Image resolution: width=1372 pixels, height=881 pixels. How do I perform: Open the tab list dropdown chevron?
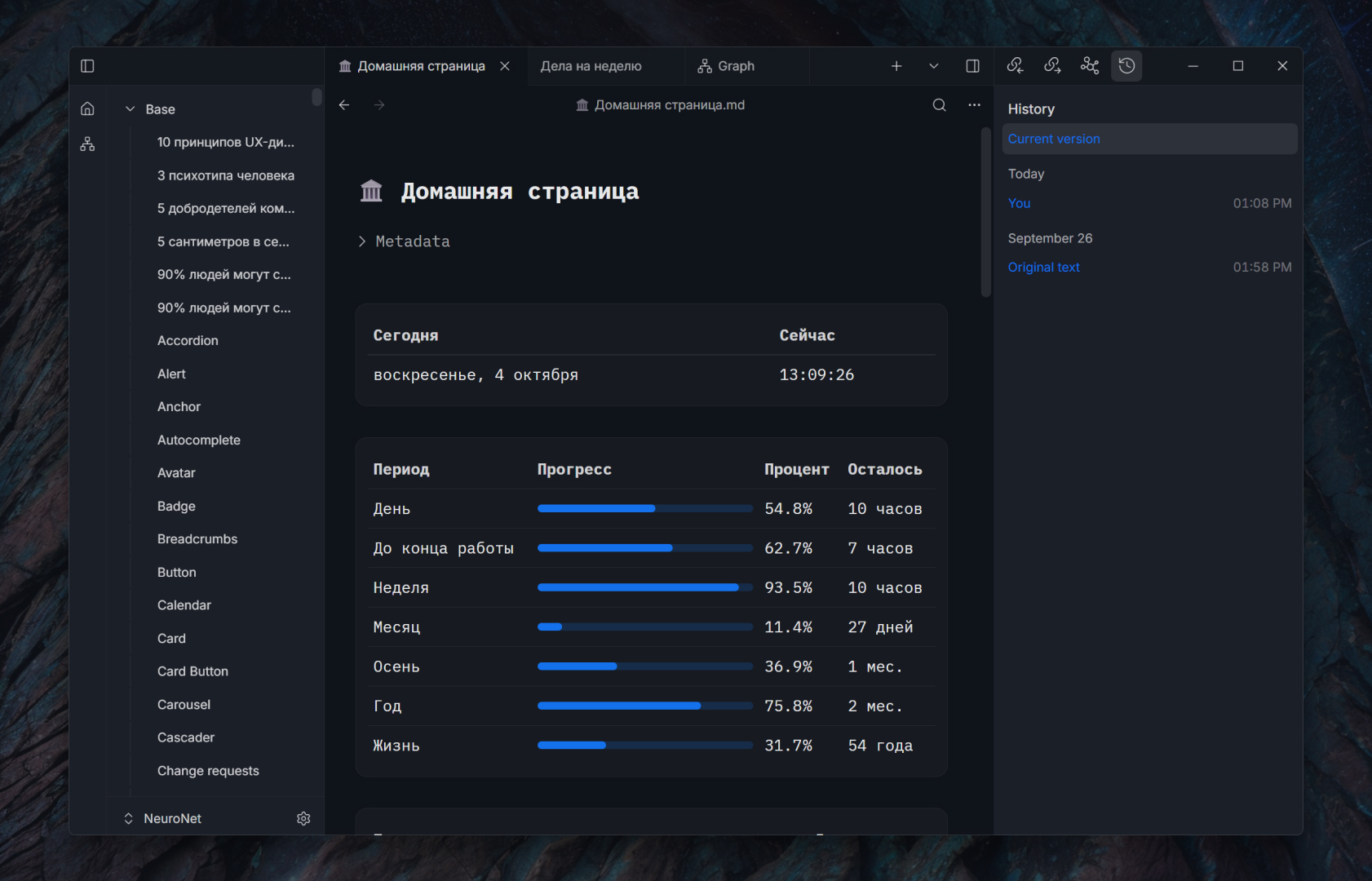tap(934, 66)
